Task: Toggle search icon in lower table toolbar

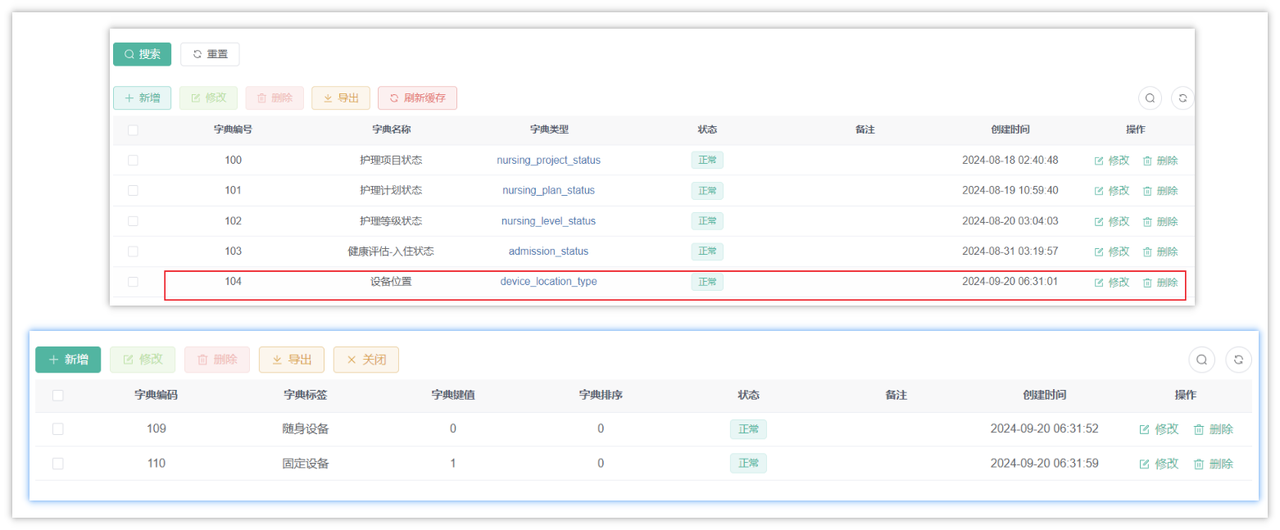Action: click(x=1202, y=360)
